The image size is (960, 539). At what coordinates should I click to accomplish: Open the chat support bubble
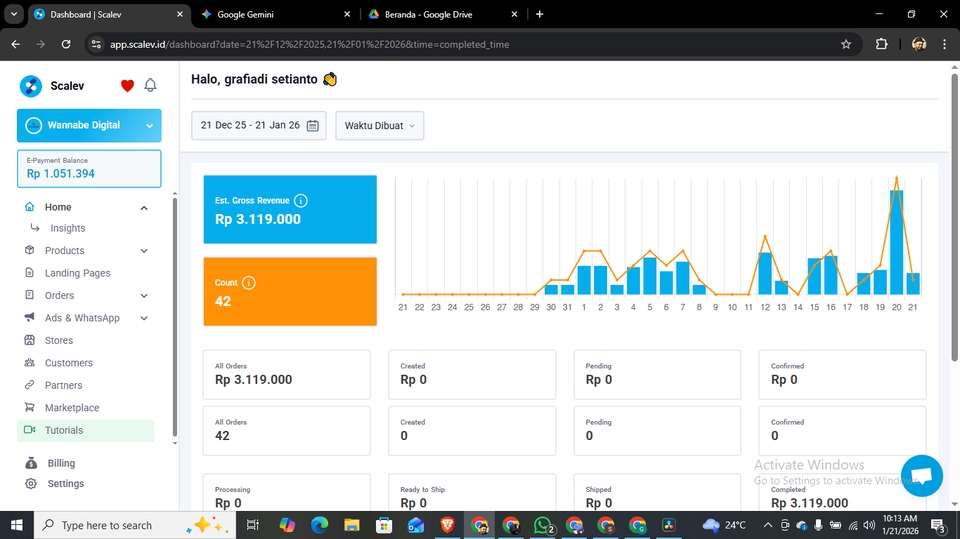921,476
